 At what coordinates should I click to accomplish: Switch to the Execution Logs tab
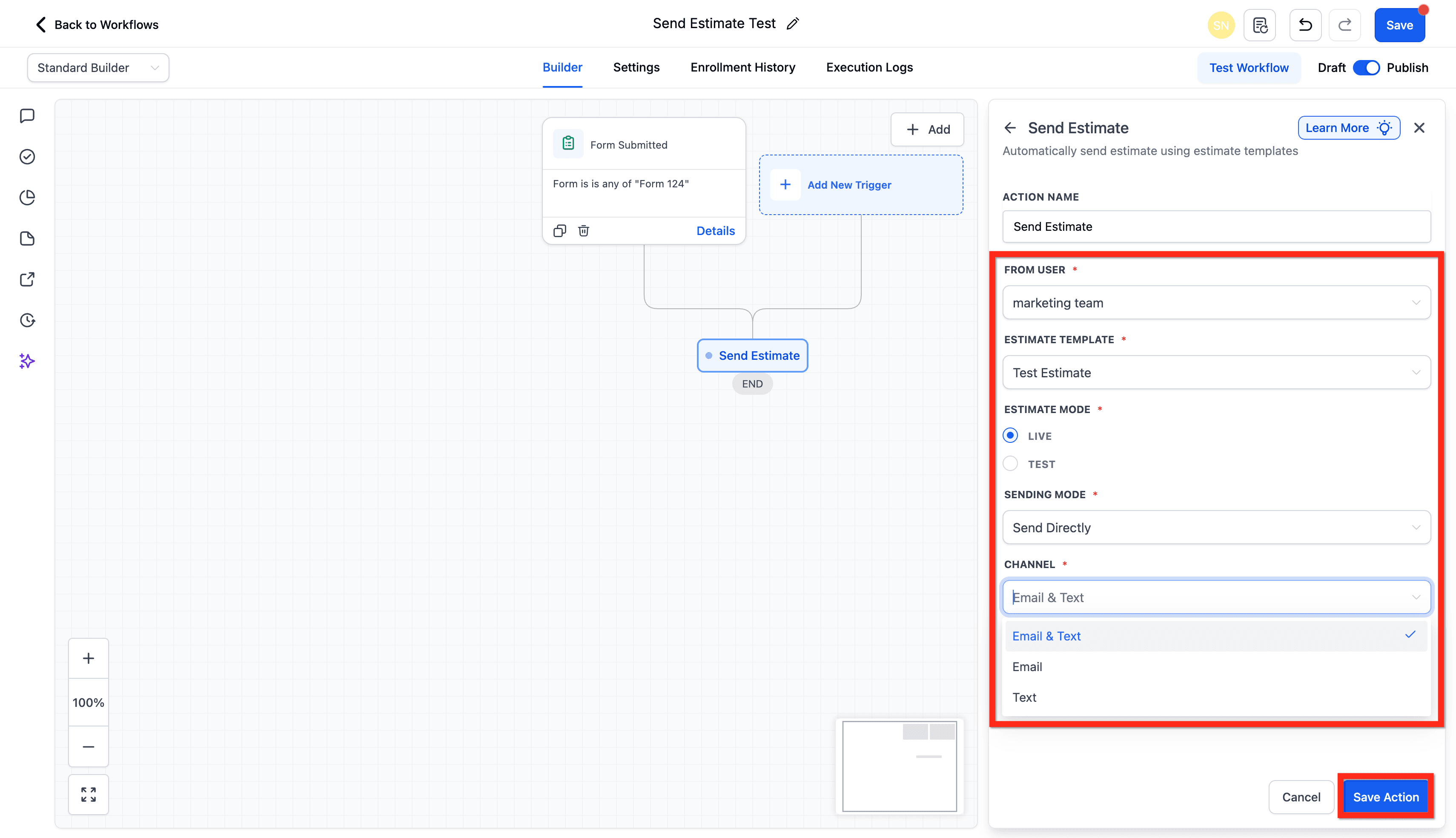869,67
